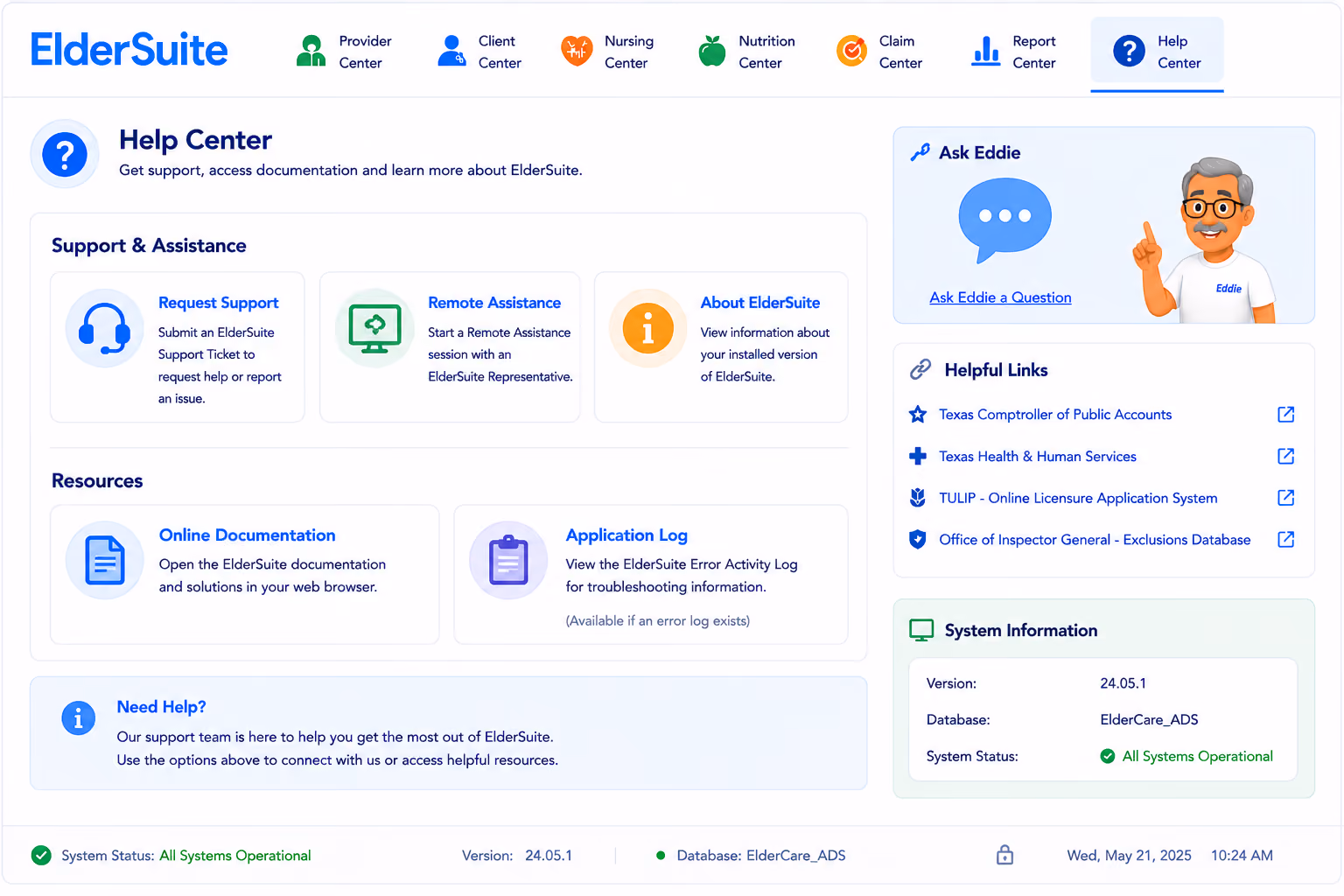Start a Remote Assistance session link
Viewport: 1344px width, 896px height.
point(494,303)
